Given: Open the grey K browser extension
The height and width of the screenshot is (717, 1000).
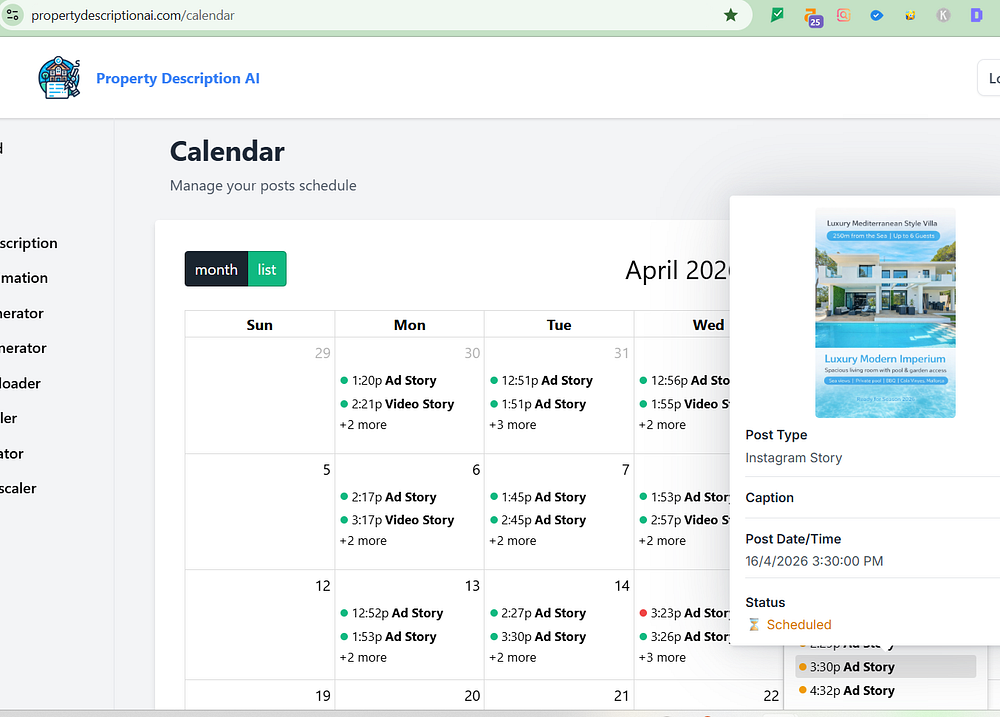Looking at the screenshot, I should 943,15.
